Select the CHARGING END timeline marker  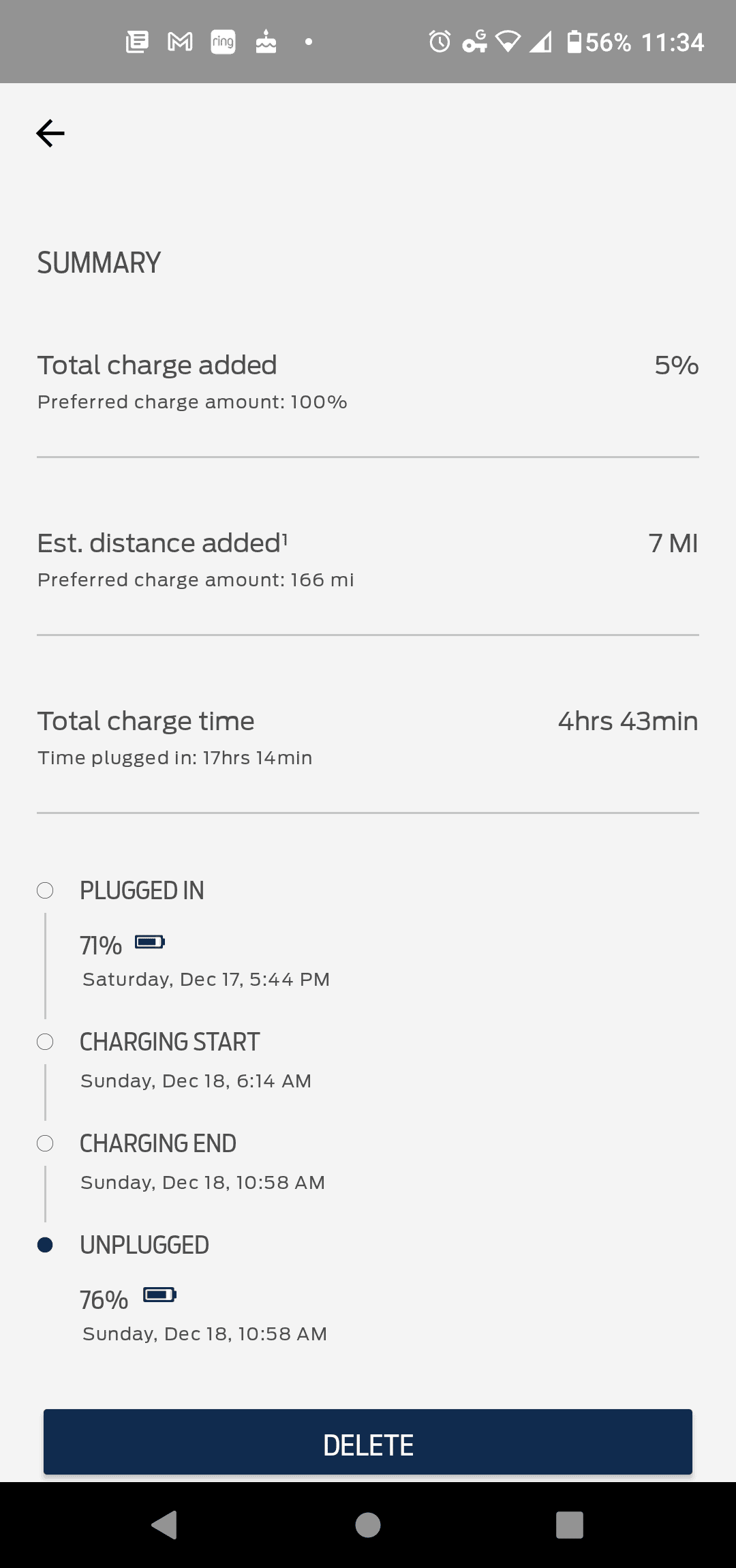click(45, 1143)
